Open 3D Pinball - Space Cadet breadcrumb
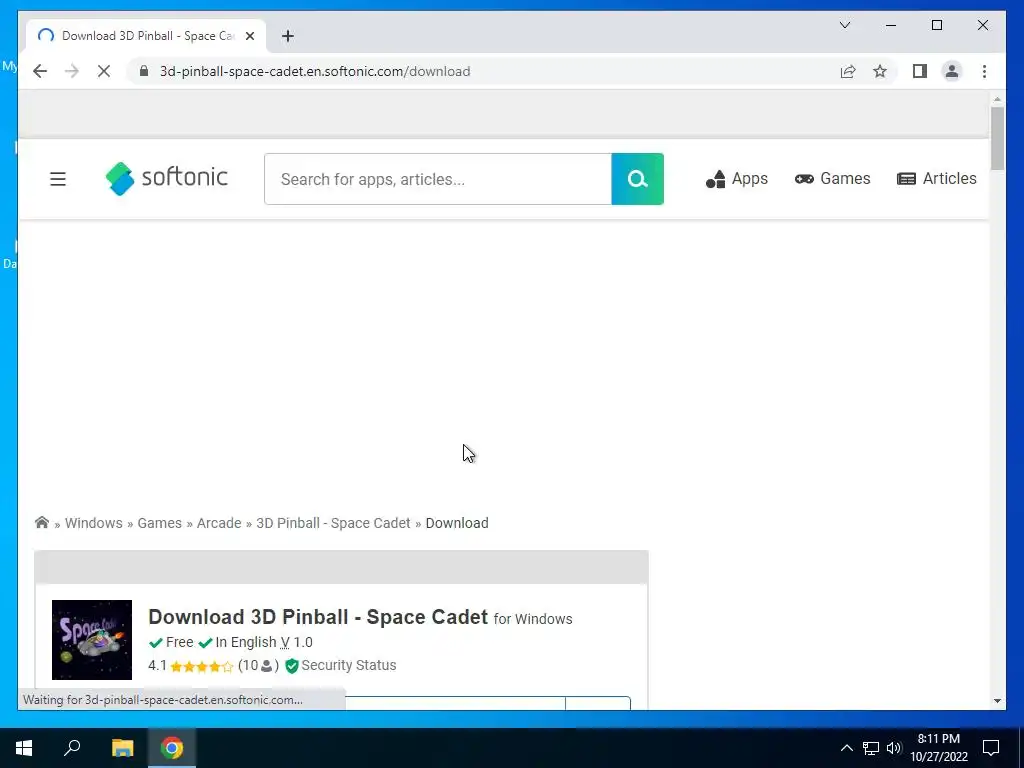Viewport: 1024px width, 768px height. pos(333,523)
